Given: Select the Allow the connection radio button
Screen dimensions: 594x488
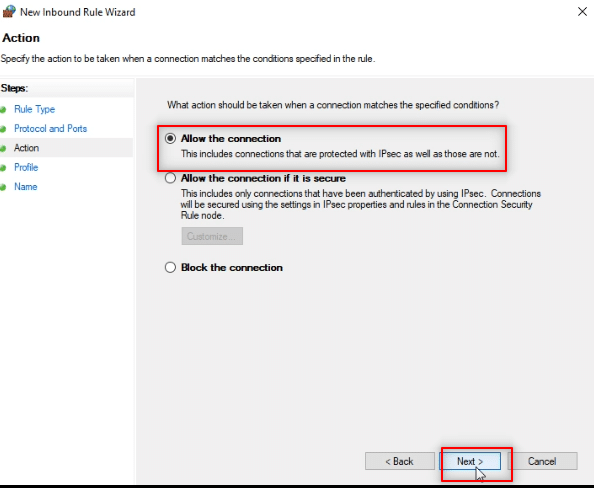Looking at the screenshot, I should pos(170,138).
